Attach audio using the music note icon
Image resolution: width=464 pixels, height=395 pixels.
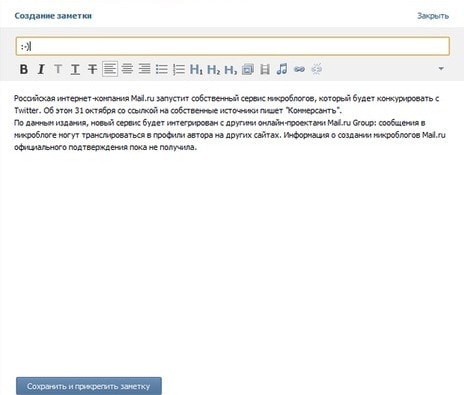pyautogui.click(x=282, y=69)
